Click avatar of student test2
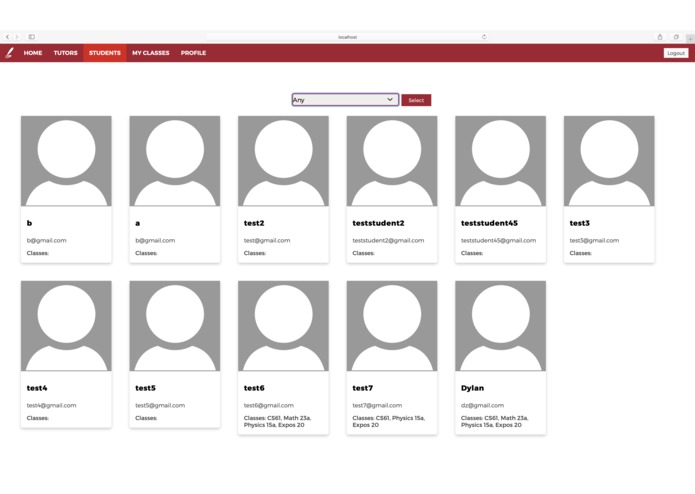695x494 pixels. [x=283, y=161]
